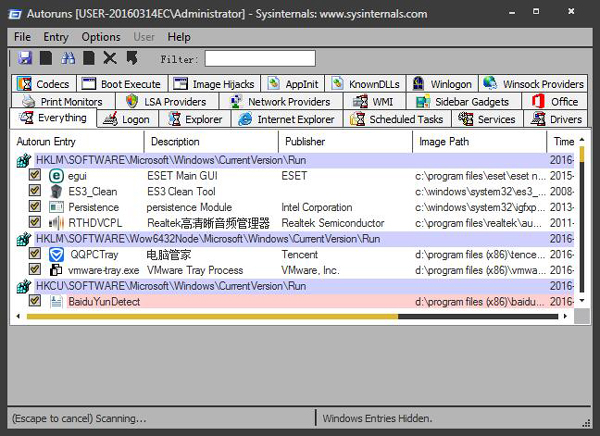Switch to the Winlogon tab
The width and height of the screenshot is (600, 436).
tap(442, 83)
